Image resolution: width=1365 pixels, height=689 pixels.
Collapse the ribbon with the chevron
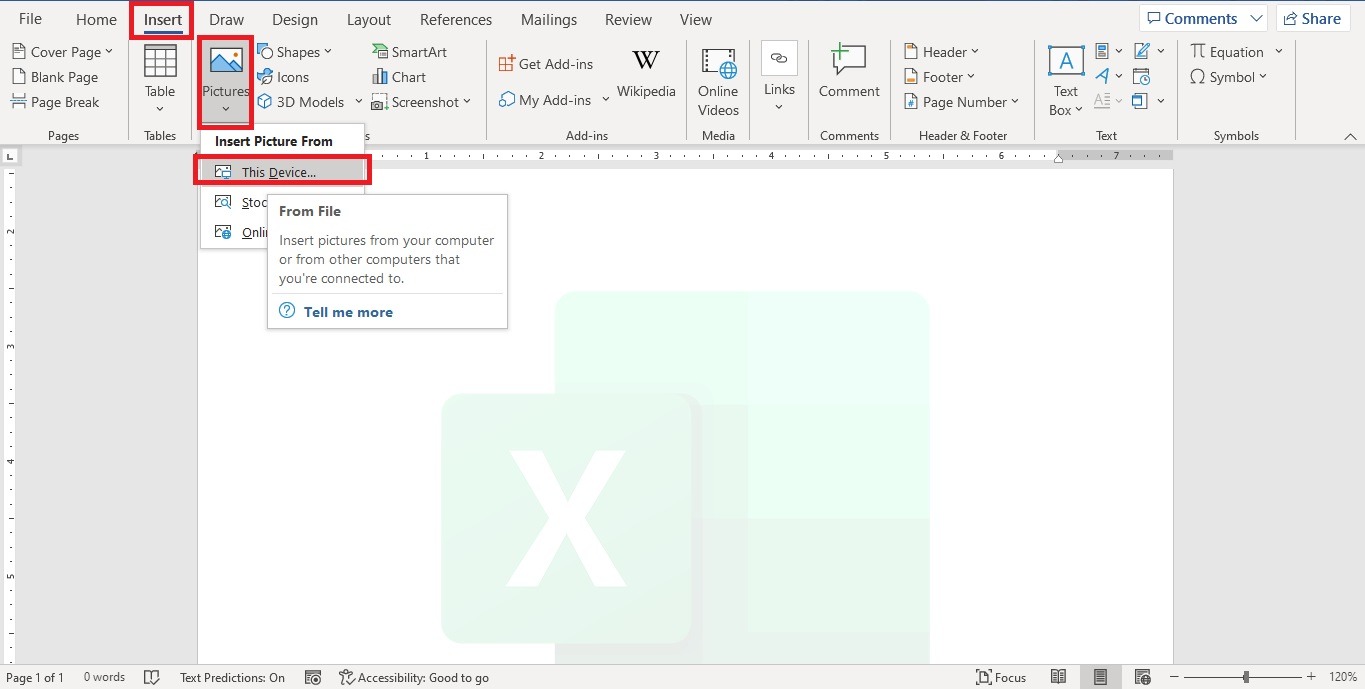(1349, 136)
